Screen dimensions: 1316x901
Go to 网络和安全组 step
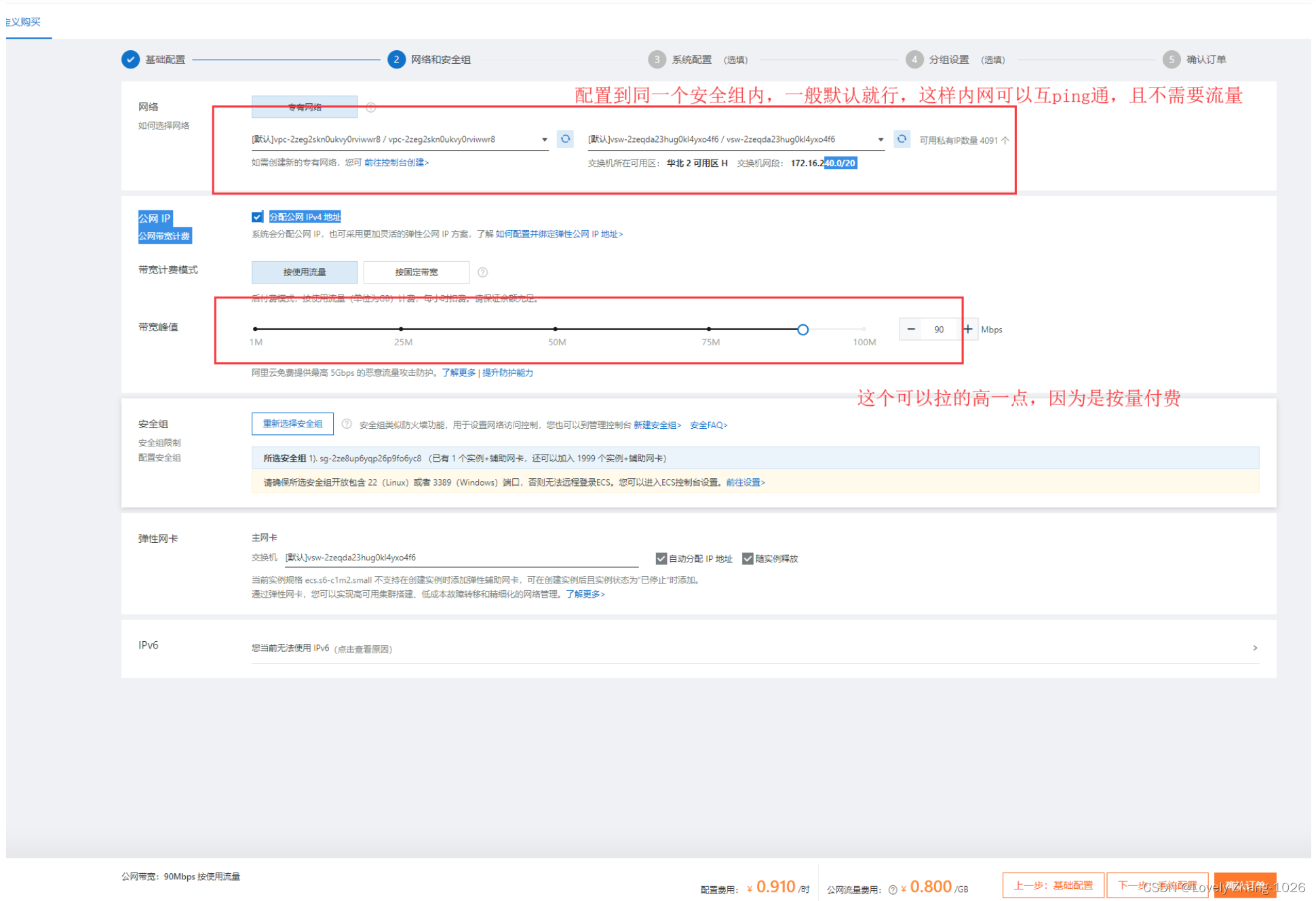(x=429, y=60)
